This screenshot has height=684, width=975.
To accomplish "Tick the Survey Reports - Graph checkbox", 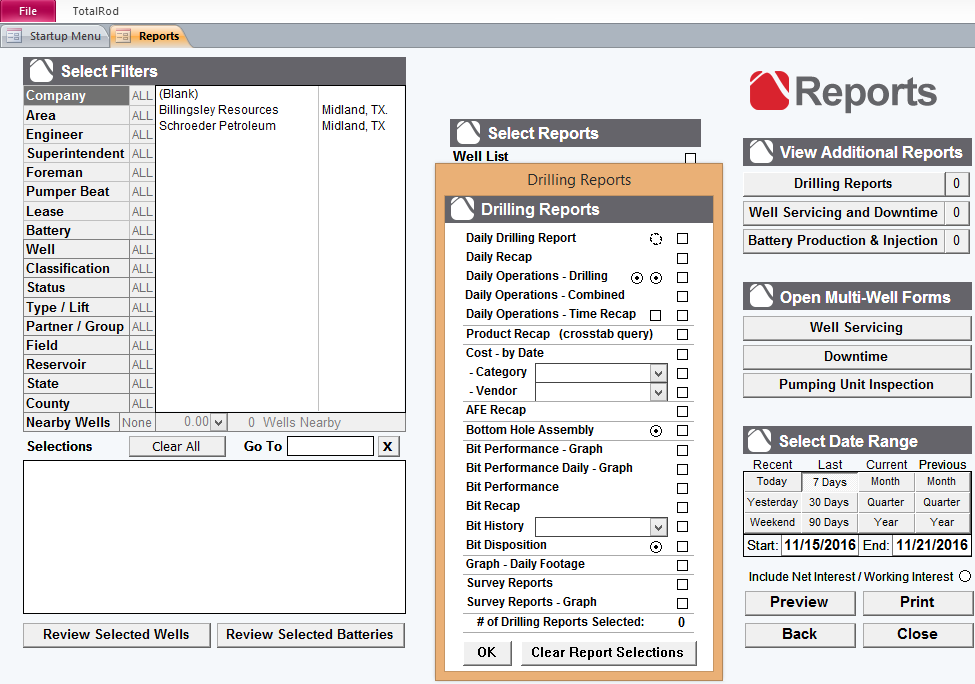I will point(682,603).
